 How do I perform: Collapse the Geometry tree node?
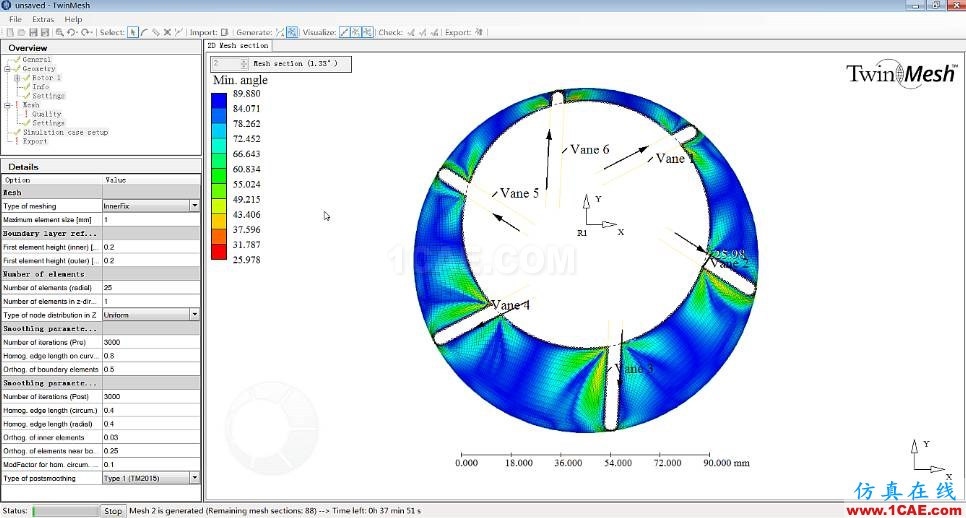pyautogui.click(x=7, y=69)
